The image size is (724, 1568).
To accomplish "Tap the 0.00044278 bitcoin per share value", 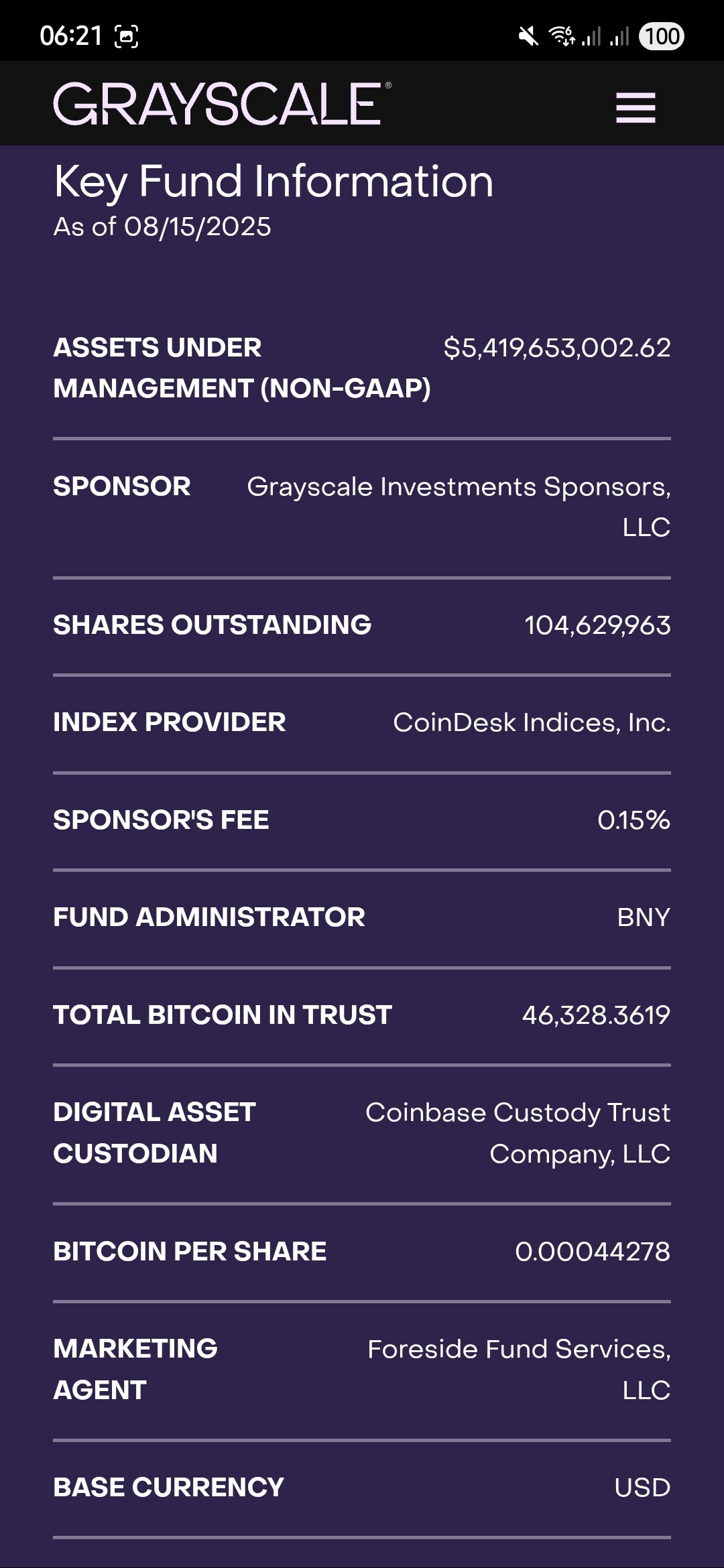I will pyautogui.click(x=592, y=1252).
